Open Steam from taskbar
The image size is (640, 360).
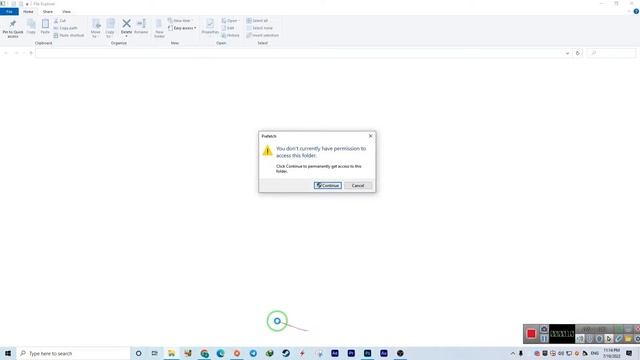pyautogui.click(x=286, y=353)
